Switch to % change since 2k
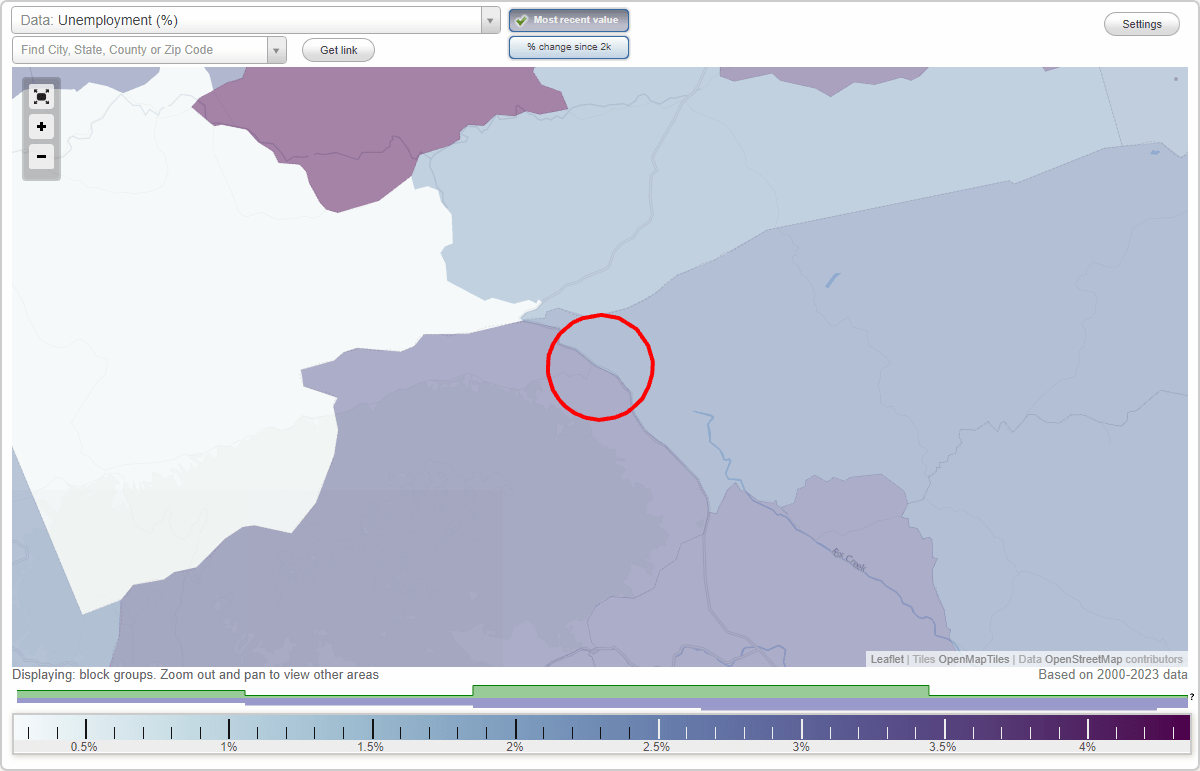1200x771 pixels. [569, 47]
